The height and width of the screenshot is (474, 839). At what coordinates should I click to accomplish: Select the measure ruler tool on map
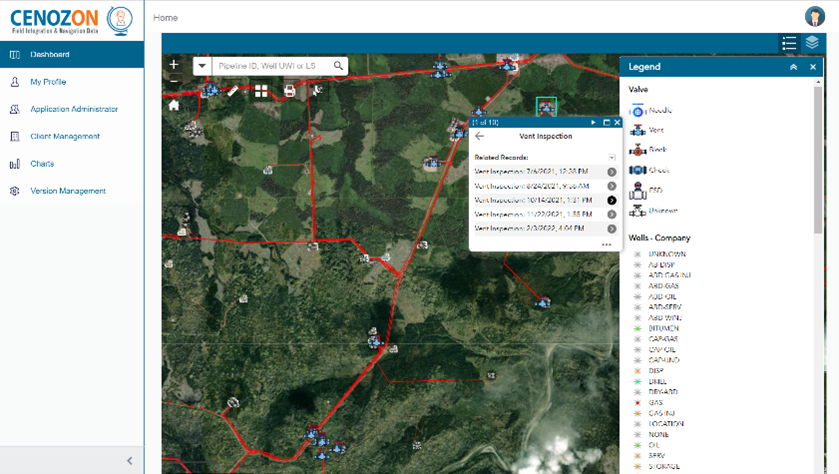tap(232, 91)
